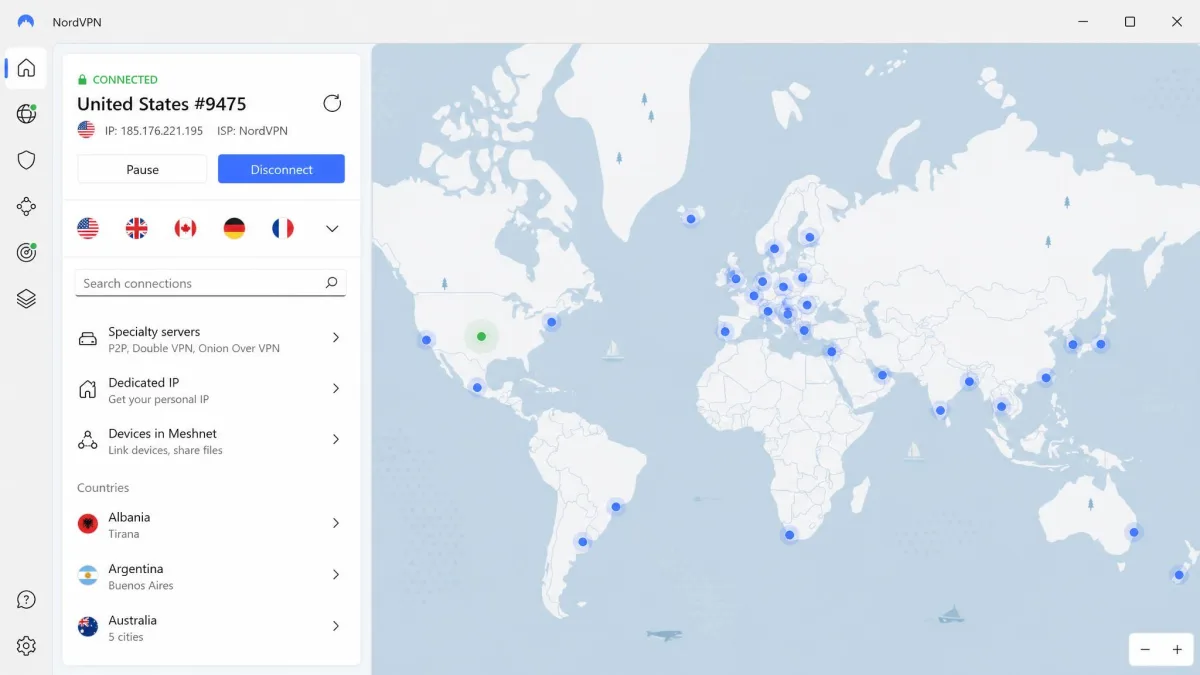Screen dimensions: 1200x675
Task: Select the Argentina server dot on map
Action: (x=582, y=542)
